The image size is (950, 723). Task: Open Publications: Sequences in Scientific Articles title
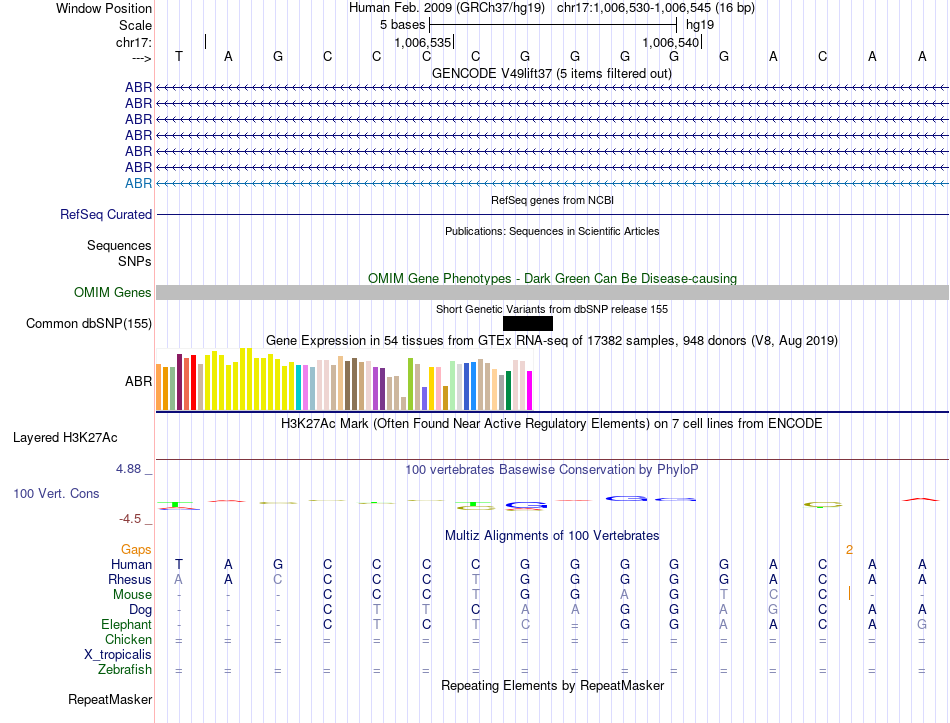click(552, 231)
